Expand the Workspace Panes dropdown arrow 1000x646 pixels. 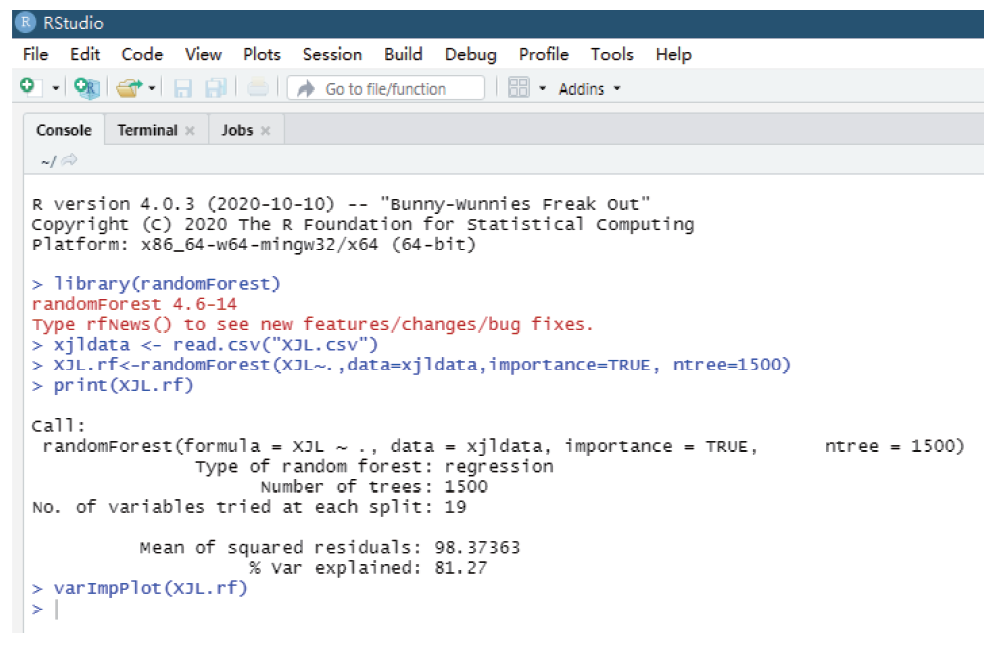[543, 88]
